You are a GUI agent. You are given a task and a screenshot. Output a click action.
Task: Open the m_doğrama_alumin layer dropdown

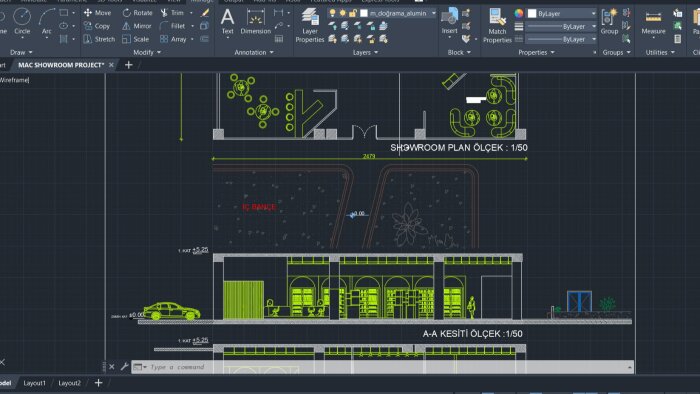tap(433, 13)
